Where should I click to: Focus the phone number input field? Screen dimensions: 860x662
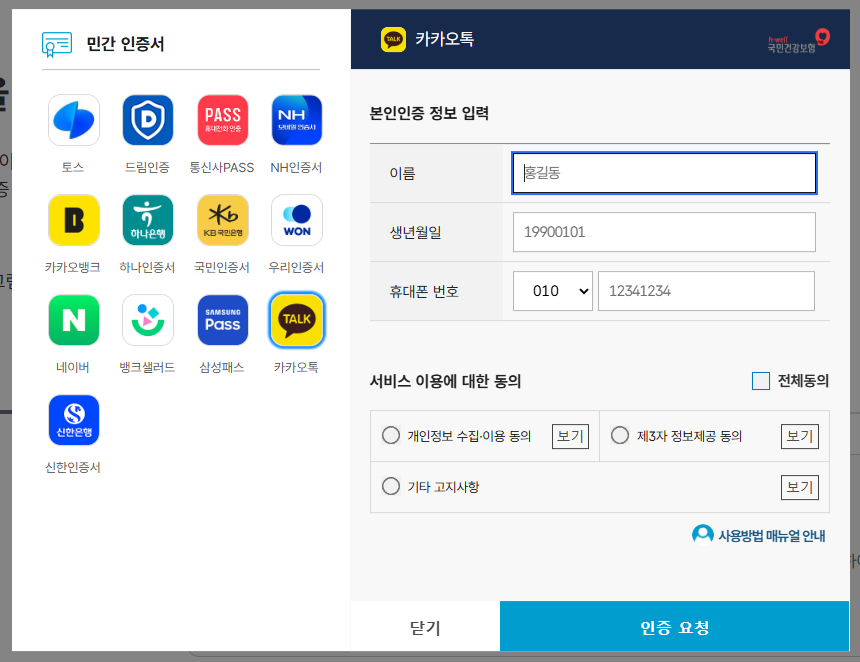point(706,291)
